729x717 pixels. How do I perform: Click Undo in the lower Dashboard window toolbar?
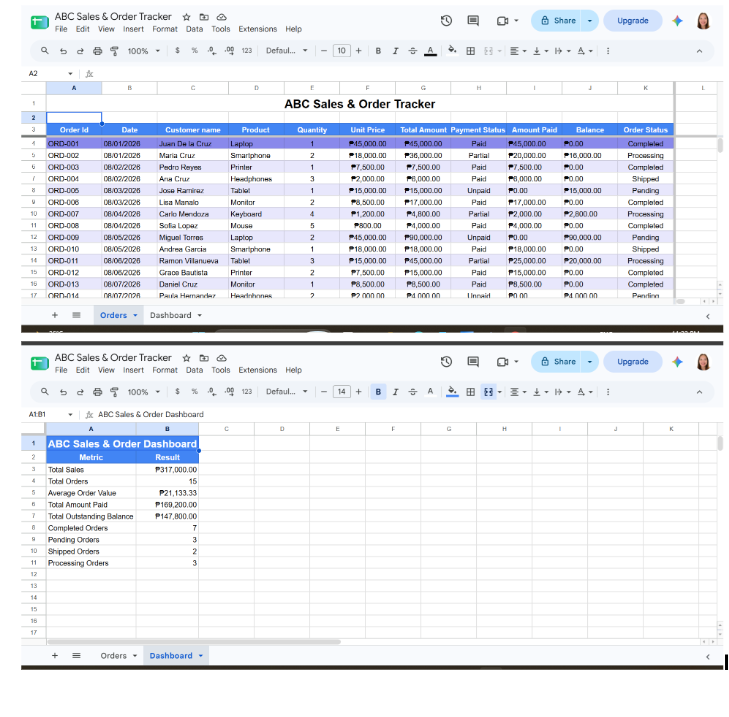pyautogui.click(x=63, y=392)
